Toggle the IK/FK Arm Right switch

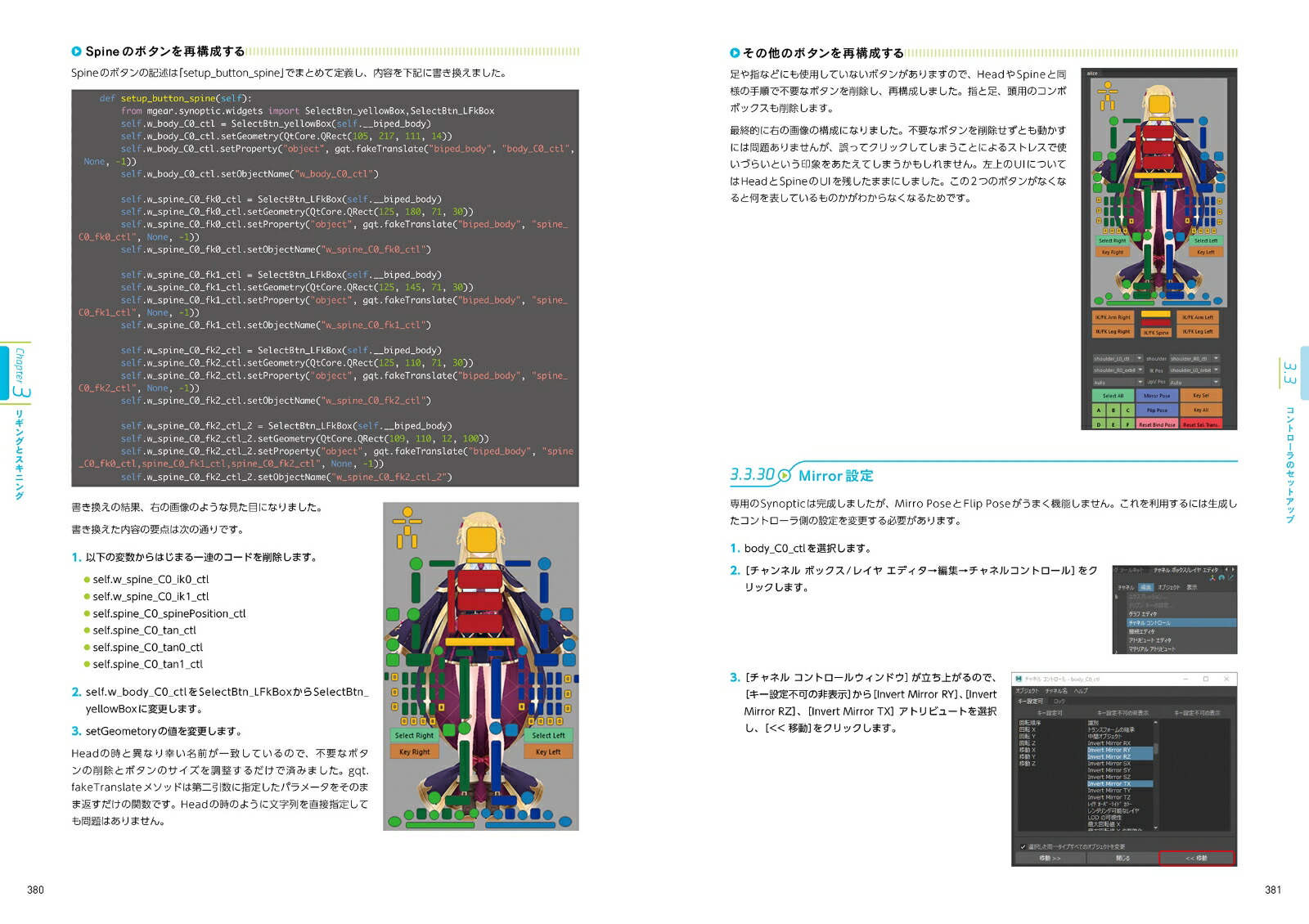pyautogui.click(x=1113, y=317)
